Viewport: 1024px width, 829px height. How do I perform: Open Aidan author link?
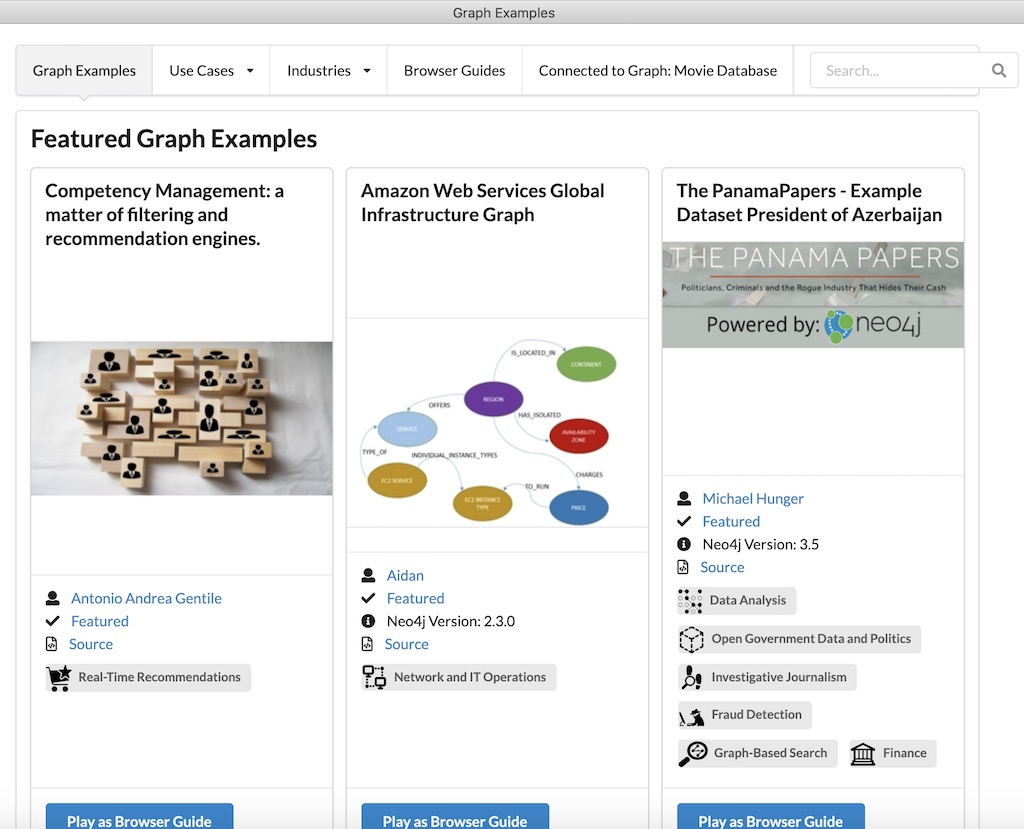point(405,575)
